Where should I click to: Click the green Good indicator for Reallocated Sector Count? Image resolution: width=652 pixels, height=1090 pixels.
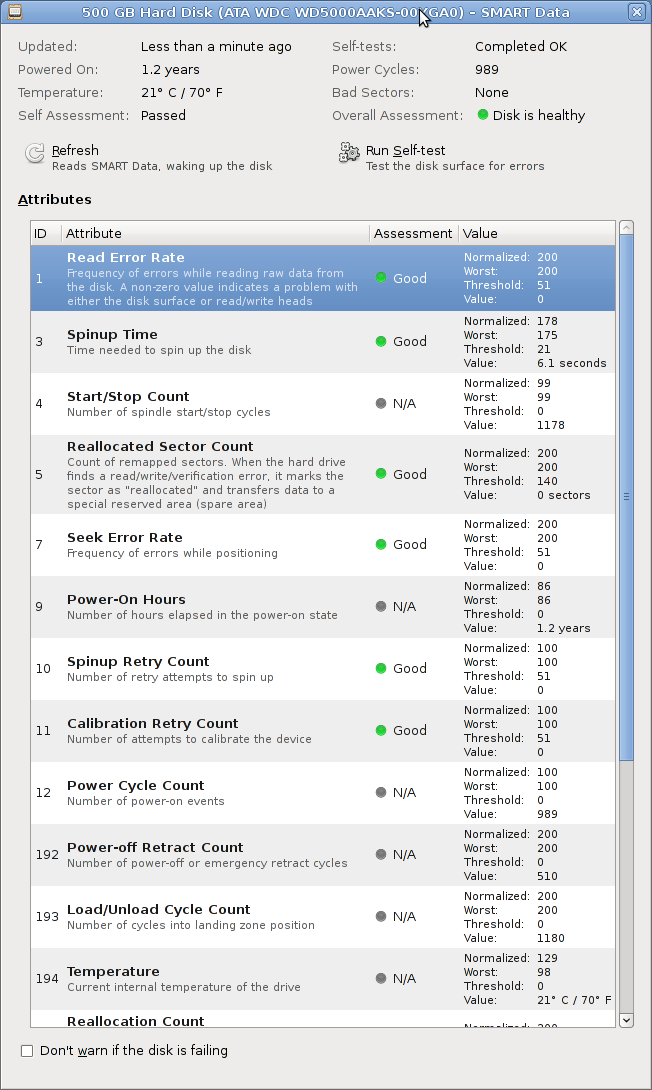click(x=381, y=473)
